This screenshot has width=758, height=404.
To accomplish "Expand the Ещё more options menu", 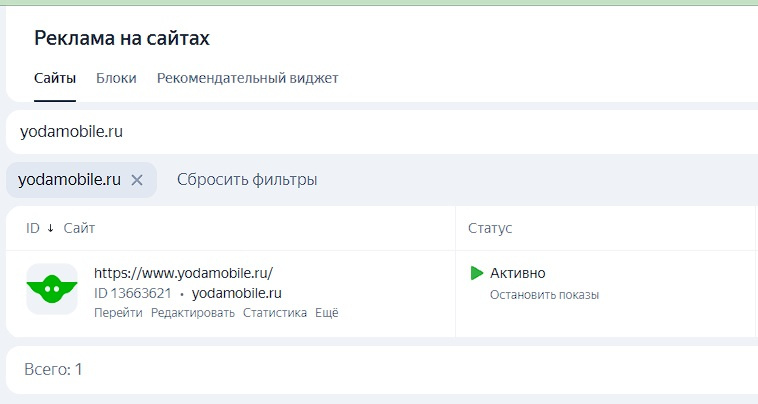I will click(x=327, y=313).
